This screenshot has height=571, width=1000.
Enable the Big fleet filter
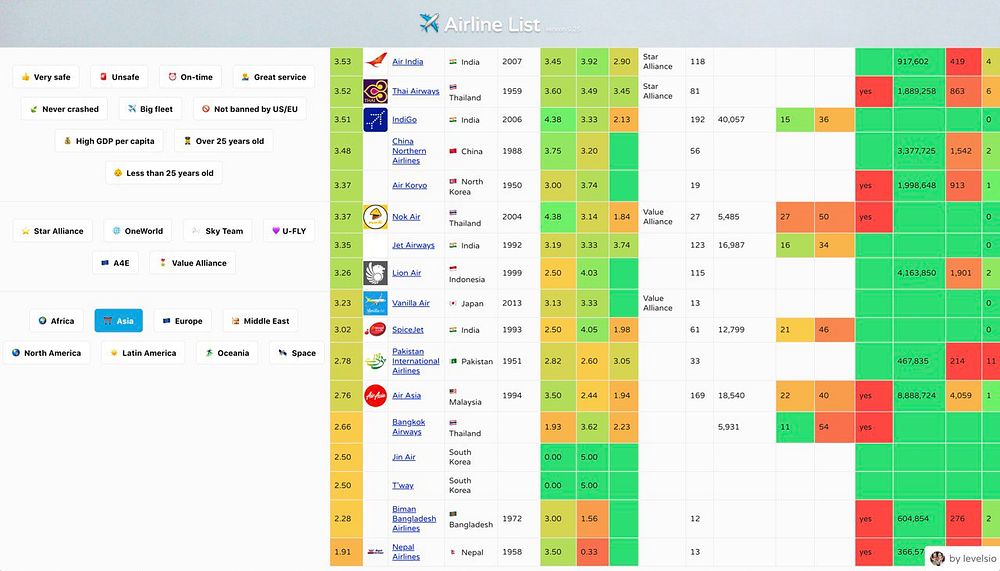point(150,108)
